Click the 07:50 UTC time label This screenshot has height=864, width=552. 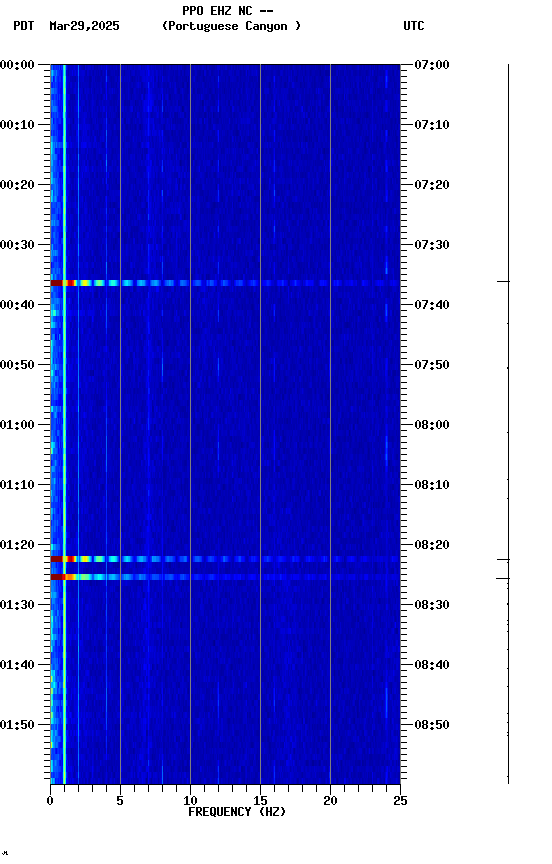(432, 365)
